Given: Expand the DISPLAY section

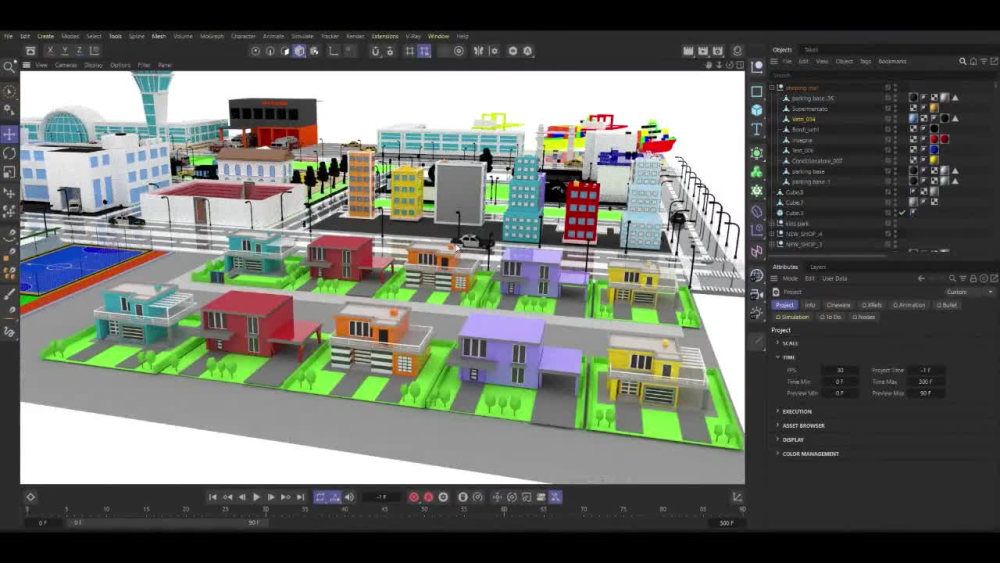Looking at the screenshot, I should pyautogui.click(x=777, y=439).
